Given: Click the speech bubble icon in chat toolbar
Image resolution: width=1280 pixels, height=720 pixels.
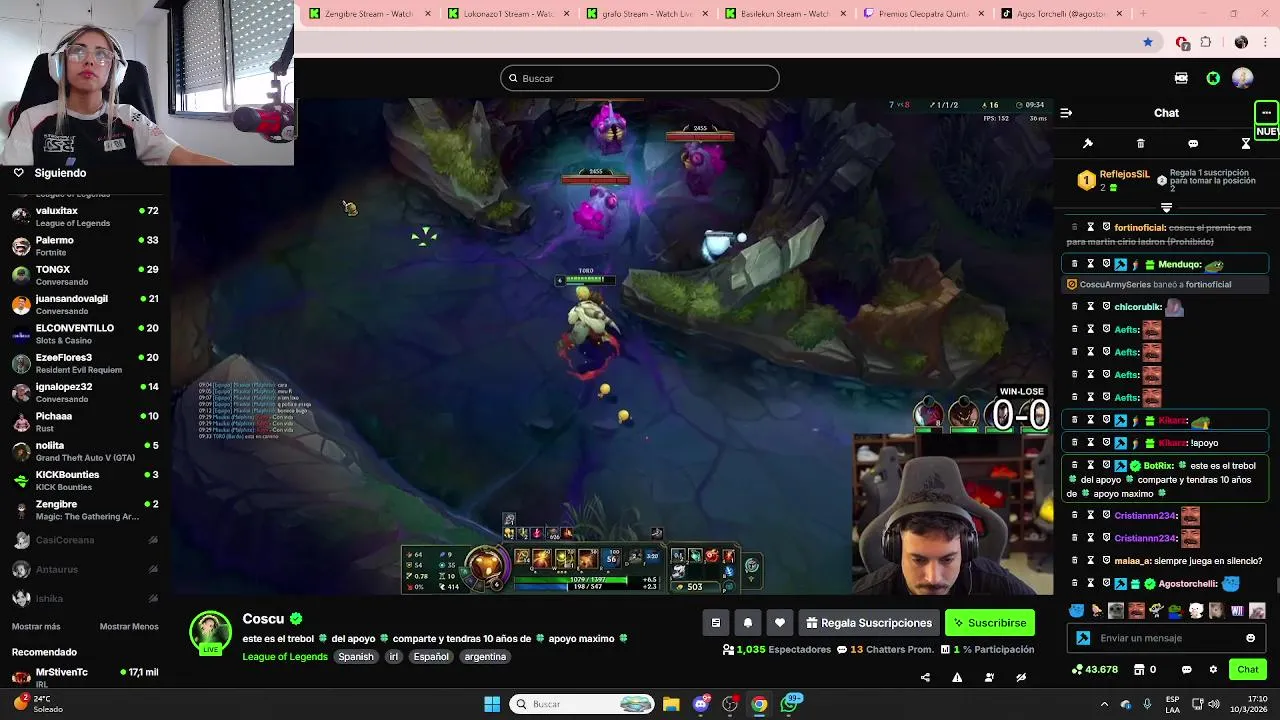Looking at the screenshot, I should click(1193, 144).
